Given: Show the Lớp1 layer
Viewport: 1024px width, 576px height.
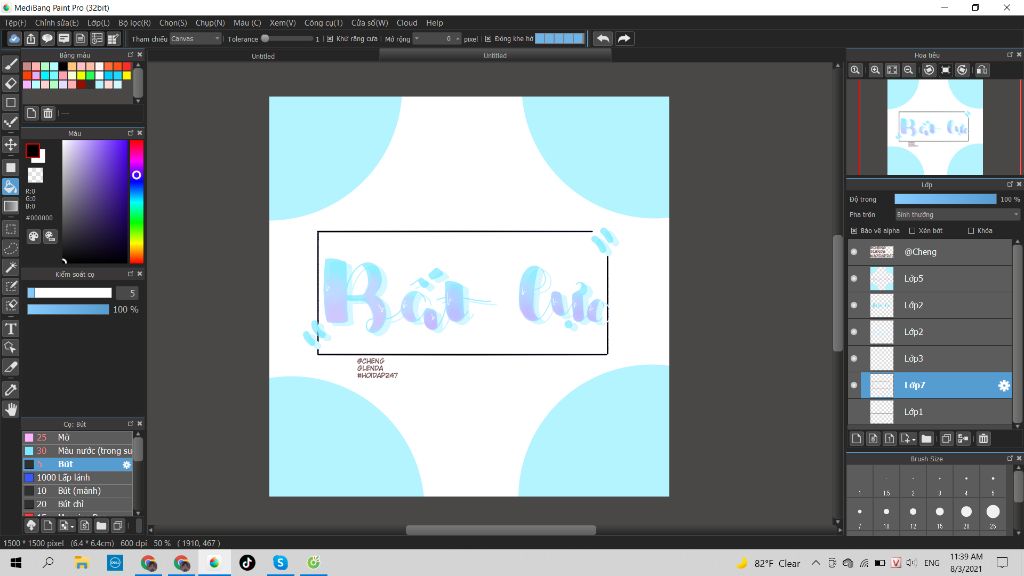Looking at the screenshot, I should pyautogui.click(x=854, y=412).
